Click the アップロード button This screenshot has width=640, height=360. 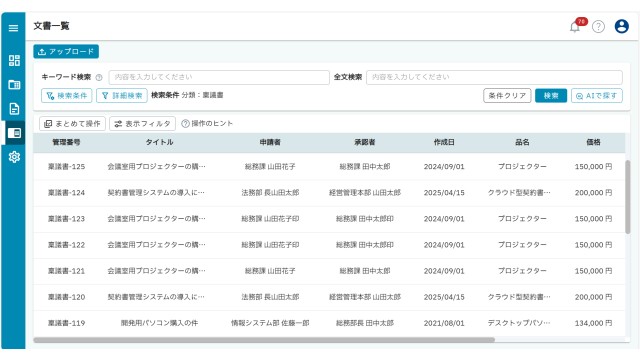(x=66, y=51)
